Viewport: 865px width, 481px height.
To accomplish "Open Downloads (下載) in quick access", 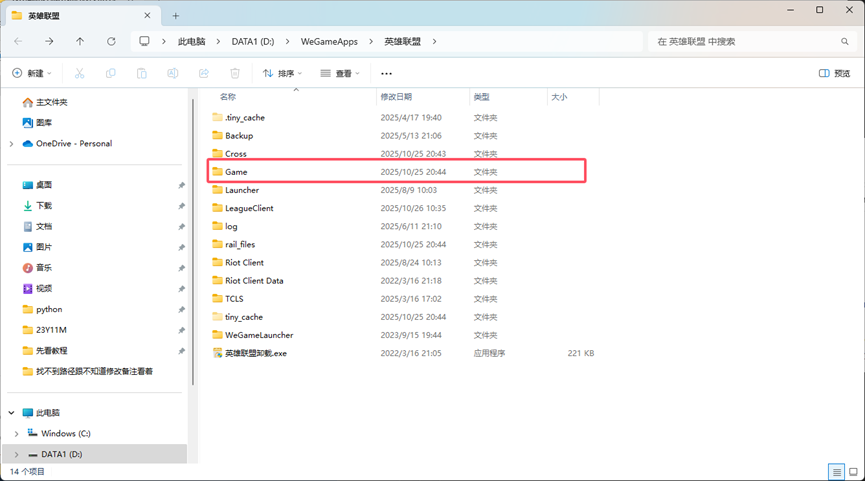I will pyautogui.click(x=37, y=206).
